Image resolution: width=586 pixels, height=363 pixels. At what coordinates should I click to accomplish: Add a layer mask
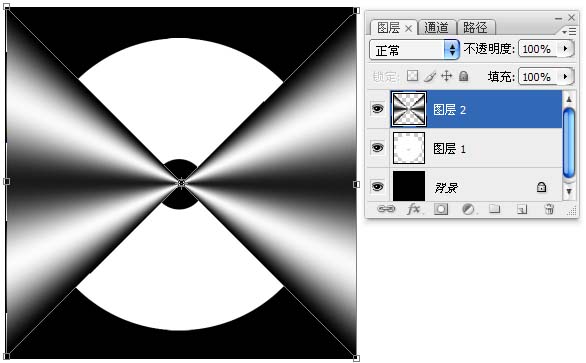coord(441,209)
